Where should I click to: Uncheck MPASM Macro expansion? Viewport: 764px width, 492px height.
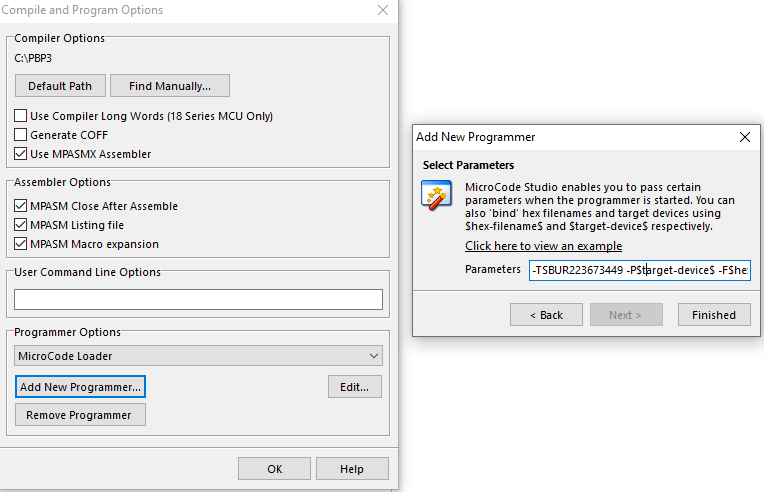[x=21, y=244]
